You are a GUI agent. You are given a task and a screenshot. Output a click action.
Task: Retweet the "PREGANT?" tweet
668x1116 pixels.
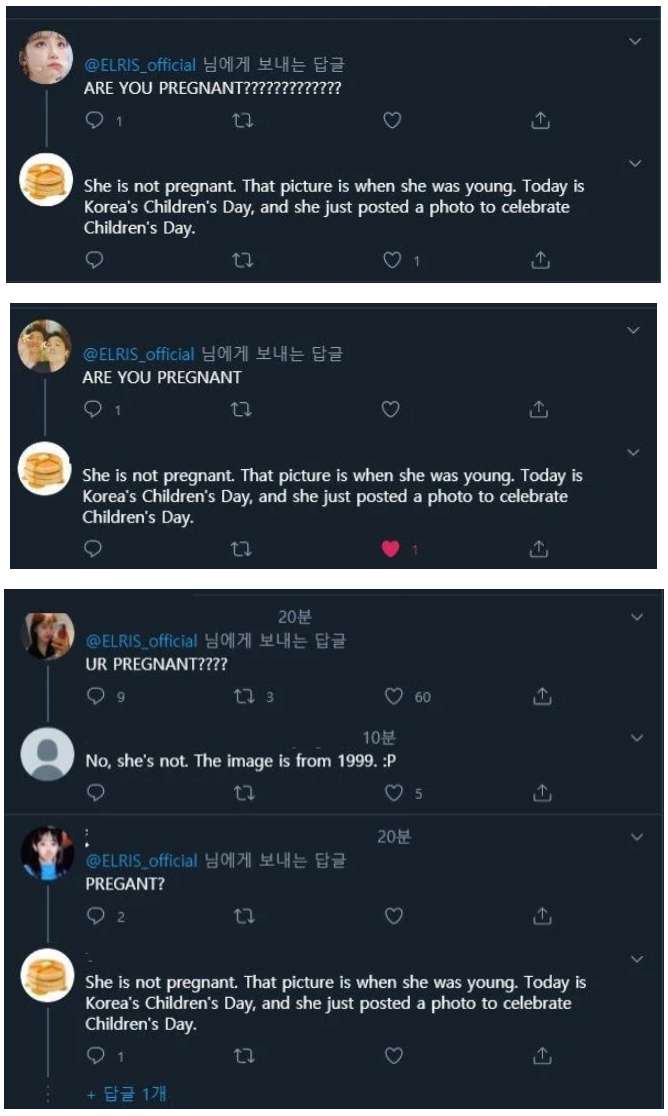(243, 916)
